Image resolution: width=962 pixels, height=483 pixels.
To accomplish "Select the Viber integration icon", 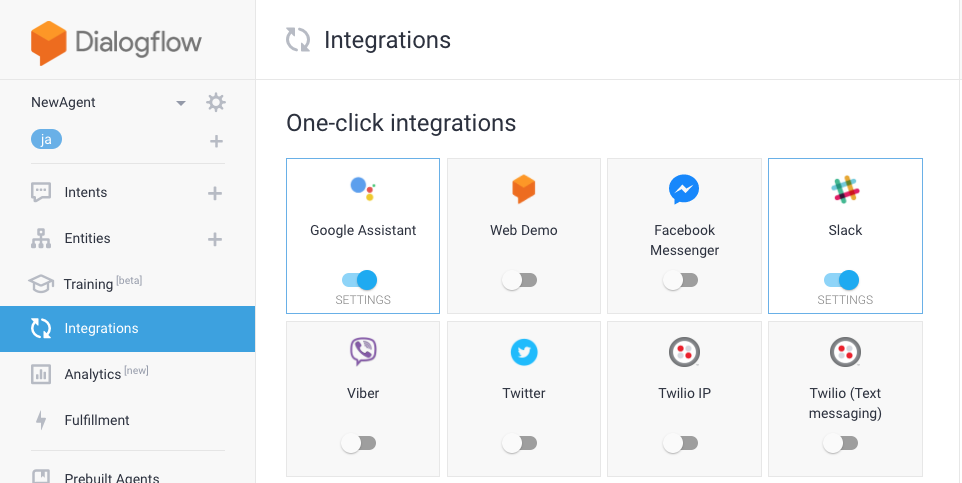I will [x=363, y=352].
